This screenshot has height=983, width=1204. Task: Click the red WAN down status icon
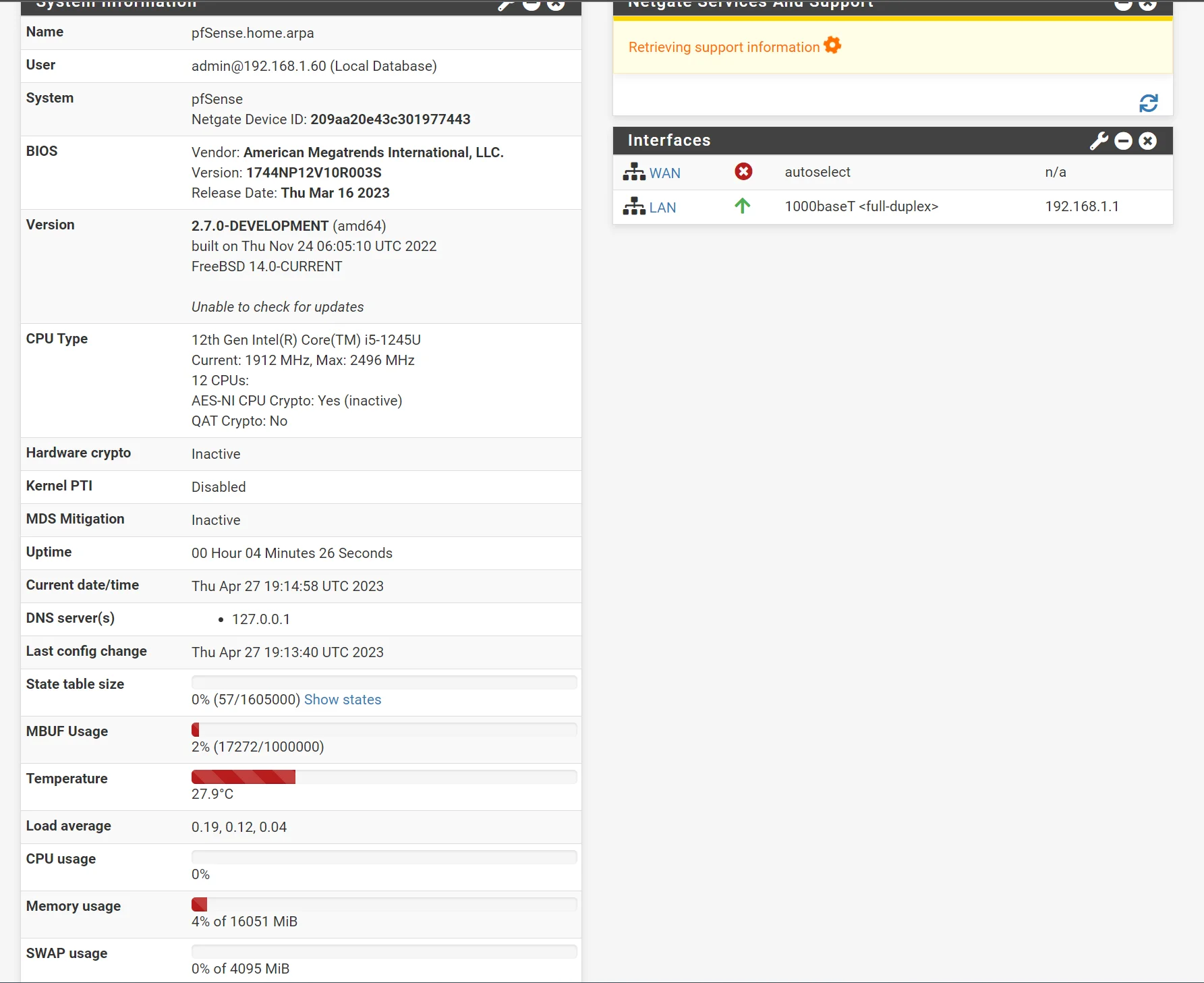click(x=743, y=171)
